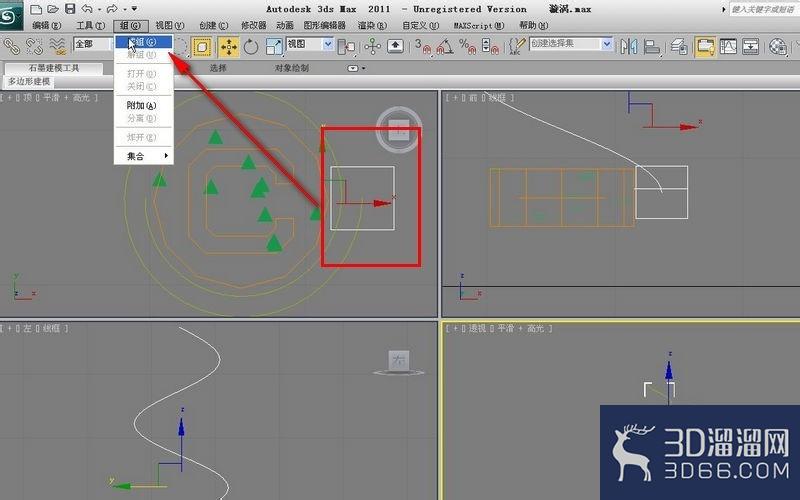This screenshot has width=800, height=500.
Task: Activate the Select and Manipulate tool
Action: click(x=372, y=47)
